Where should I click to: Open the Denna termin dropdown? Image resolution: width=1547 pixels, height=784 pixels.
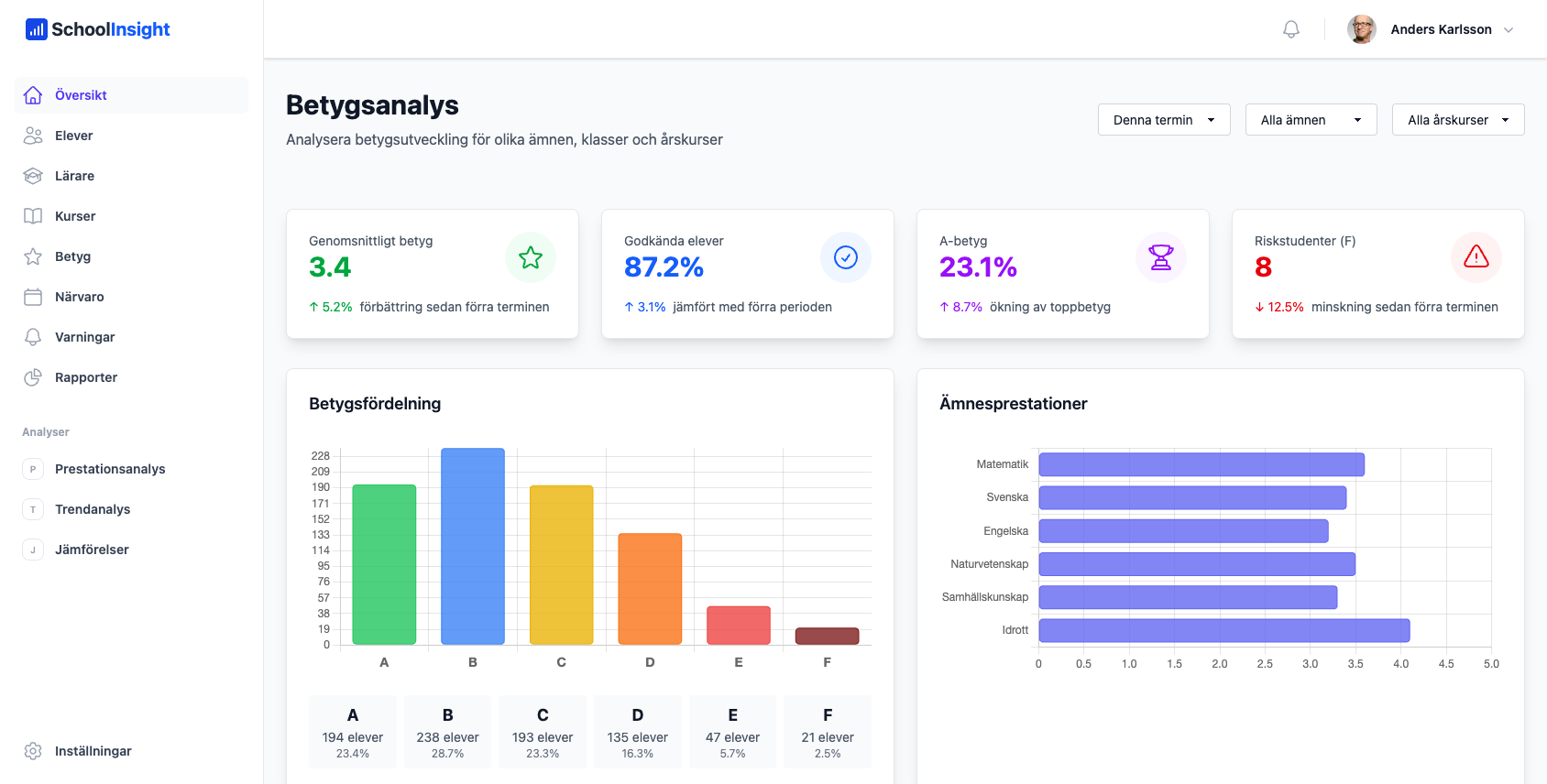(x=1163, y=120)
